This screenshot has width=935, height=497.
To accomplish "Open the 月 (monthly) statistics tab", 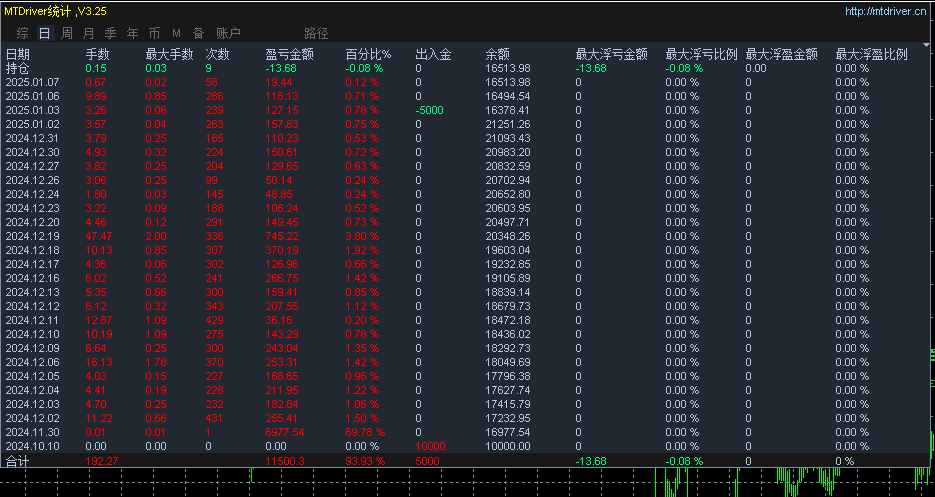I will tap(88, 33).
